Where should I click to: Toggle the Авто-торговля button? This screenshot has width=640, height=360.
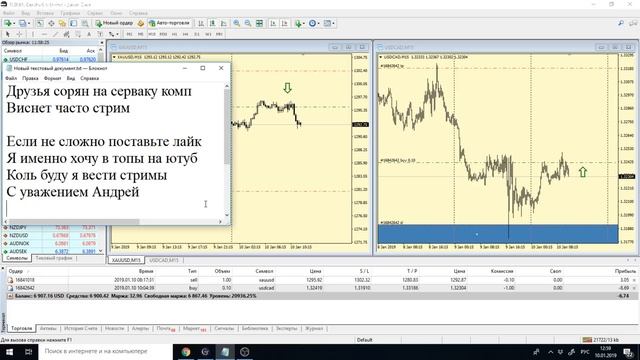point(169,23)
